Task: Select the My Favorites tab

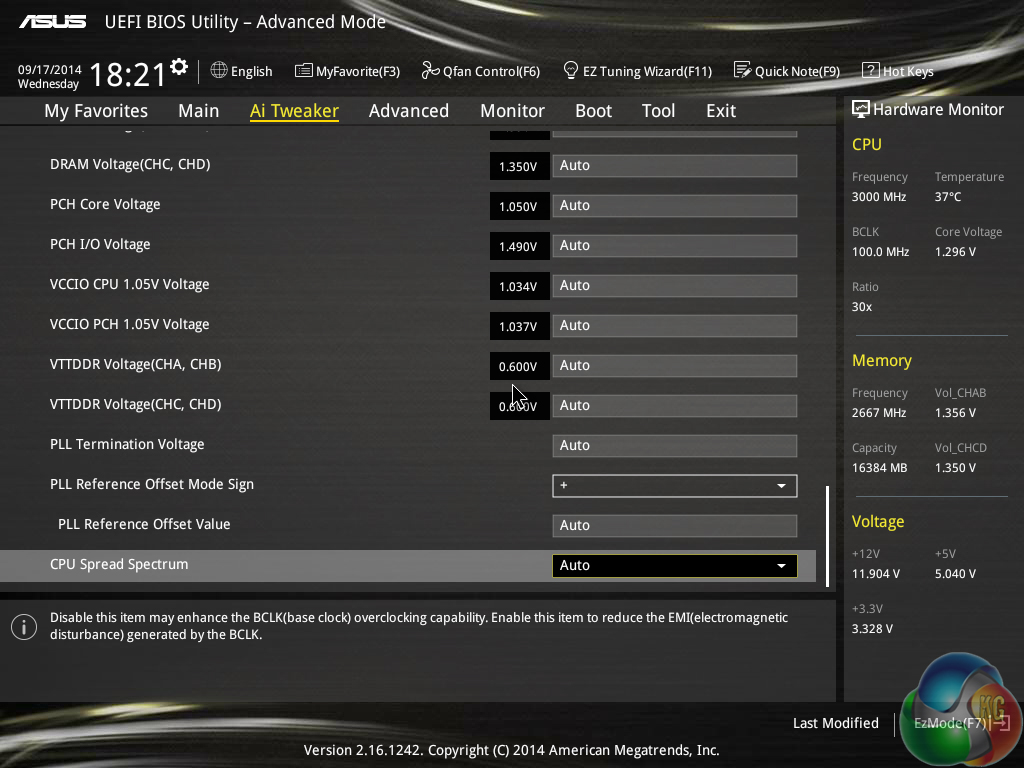Action: [x=96, y=111]
